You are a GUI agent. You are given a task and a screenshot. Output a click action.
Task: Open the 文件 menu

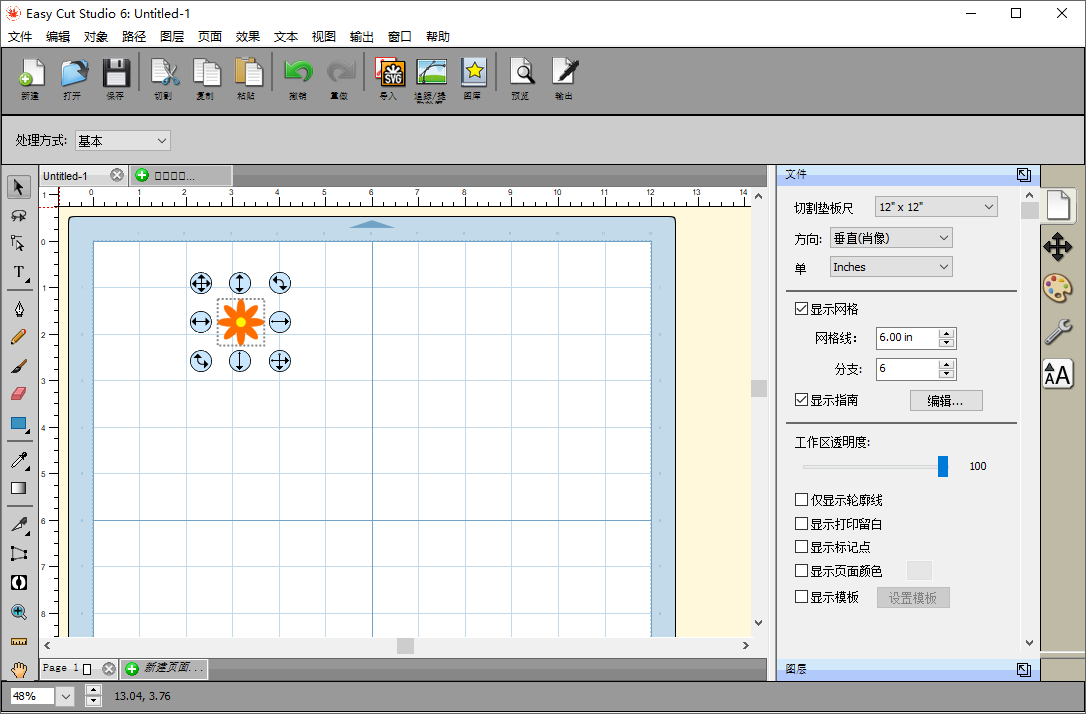20,37
